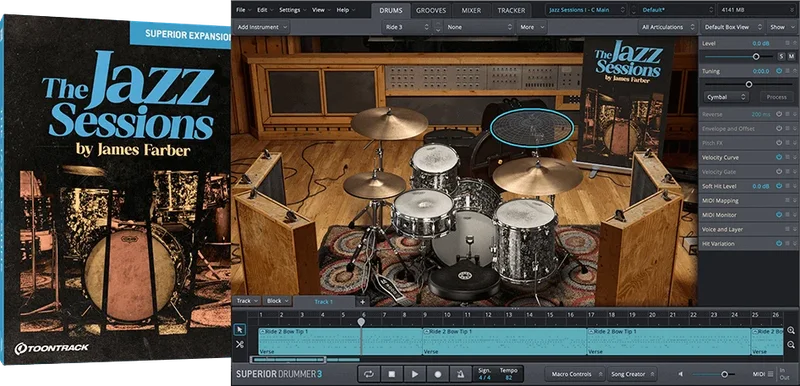Open the View menu
The image size is (800, 386).
[321, 10]
